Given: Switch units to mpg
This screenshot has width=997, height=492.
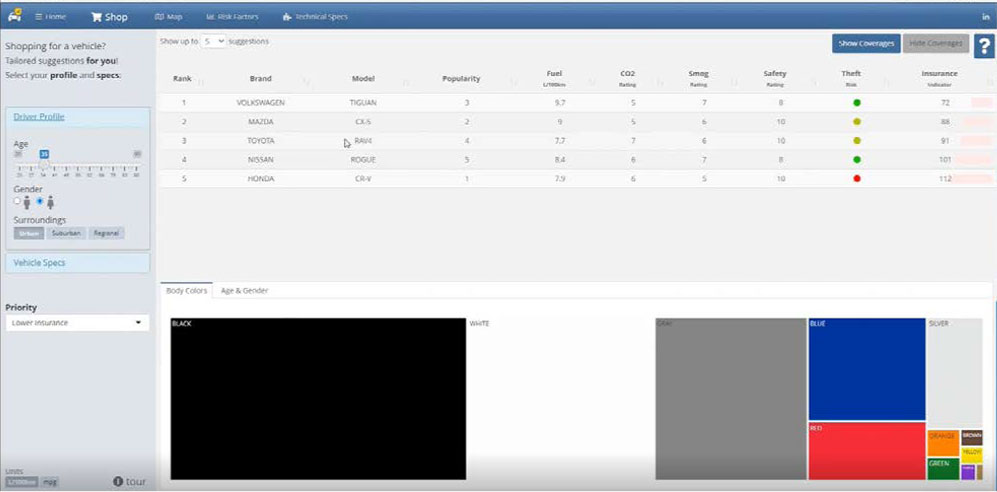Looking at the screenshot, I should coord(49,481).
